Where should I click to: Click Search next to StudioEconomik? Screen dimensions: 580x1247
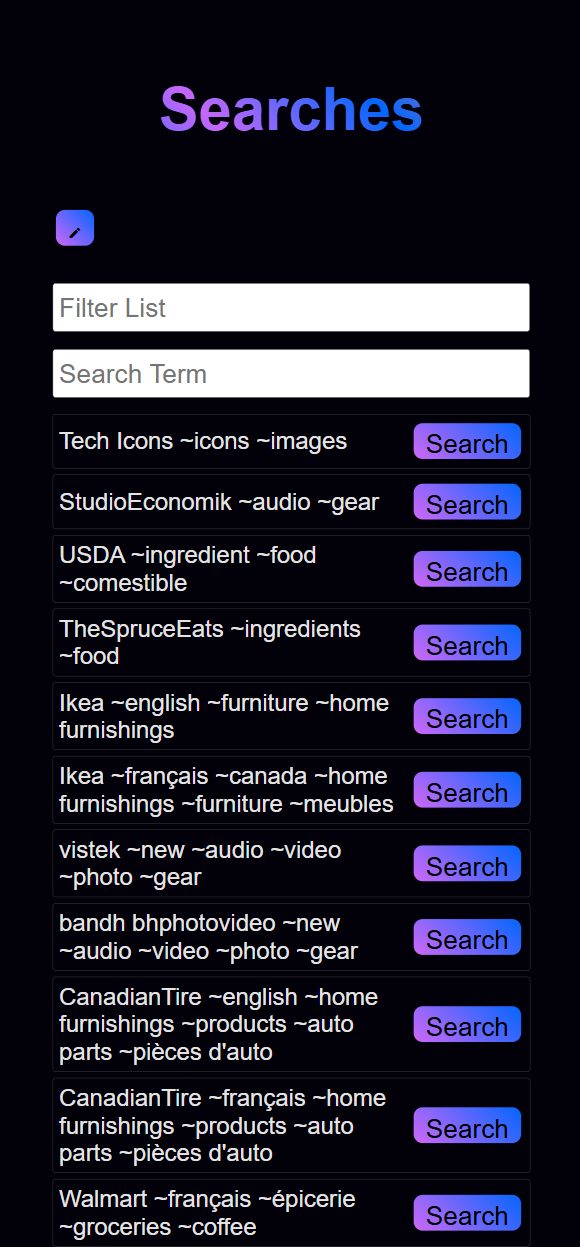[x=467, y=502]
